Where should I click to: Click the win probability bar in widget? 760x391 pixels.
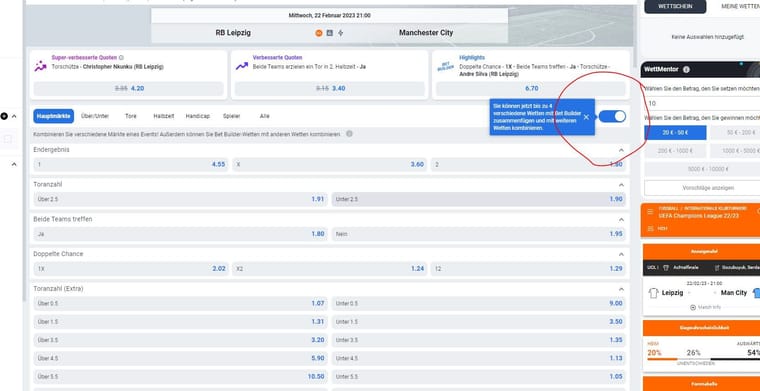[x=703, y=359]
